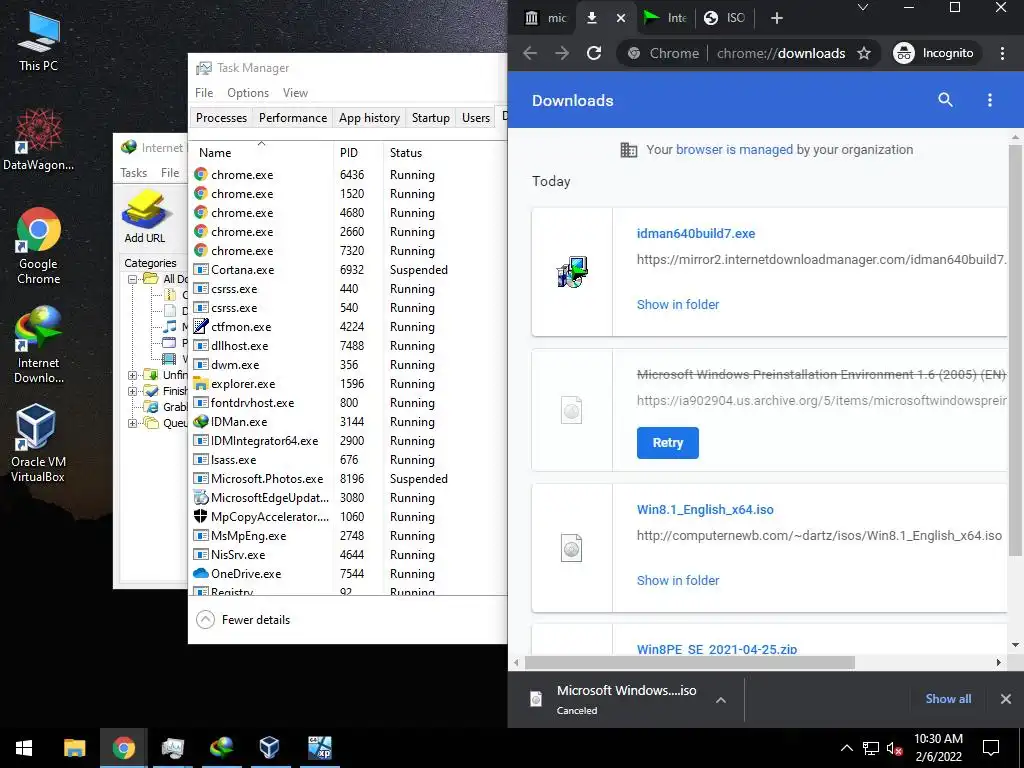Expand Unfinished category in IDM tree
This screenshot has height=768, width=1024.
point(133,375)
